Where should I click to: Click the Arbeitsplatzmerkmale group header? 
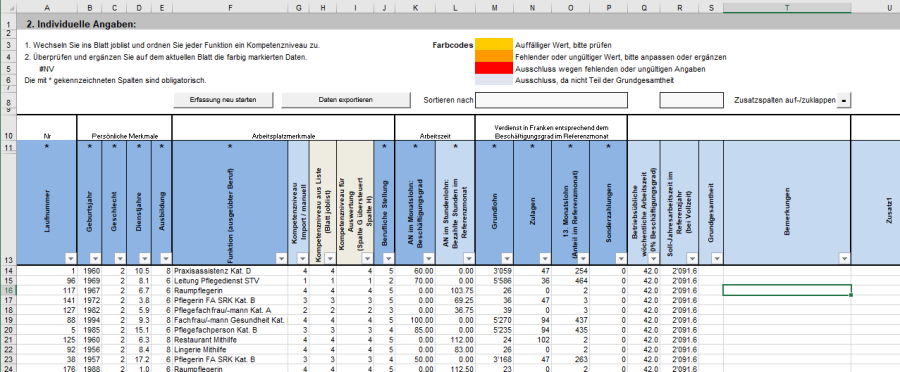(x=284, y=127)
